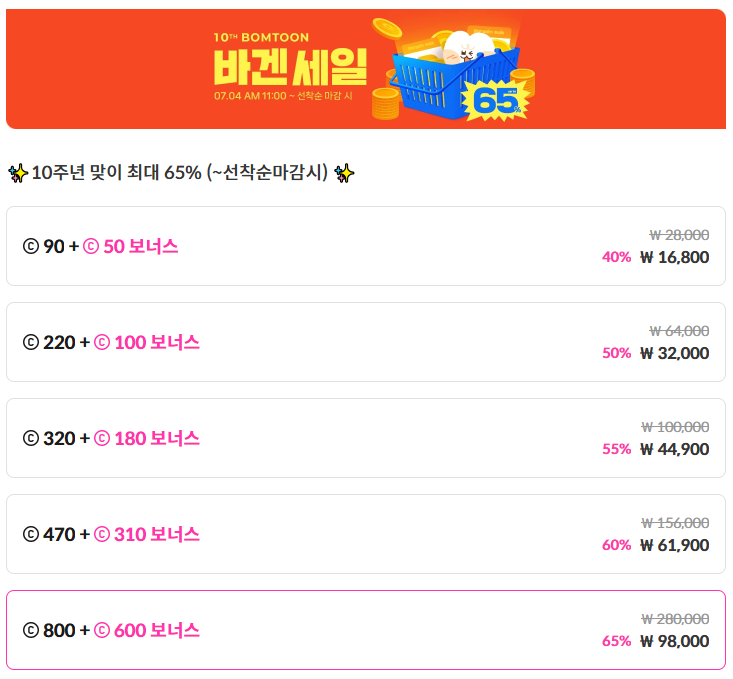Click the coin icon beside 800

31,630
